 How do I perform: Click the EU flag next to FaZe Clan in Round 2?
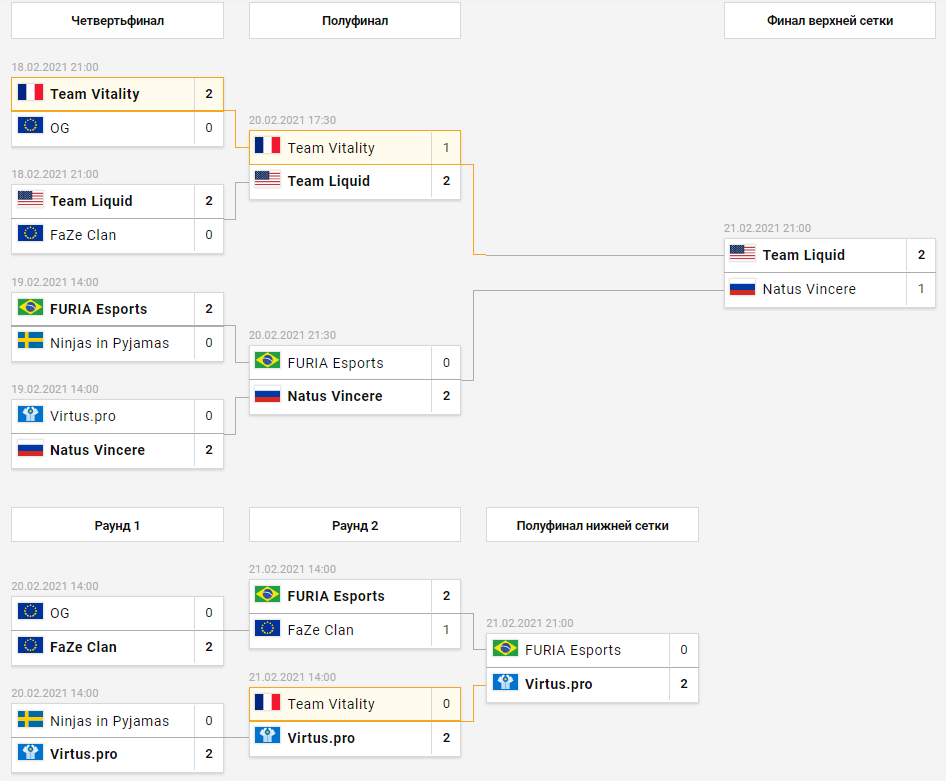(267, 628)
